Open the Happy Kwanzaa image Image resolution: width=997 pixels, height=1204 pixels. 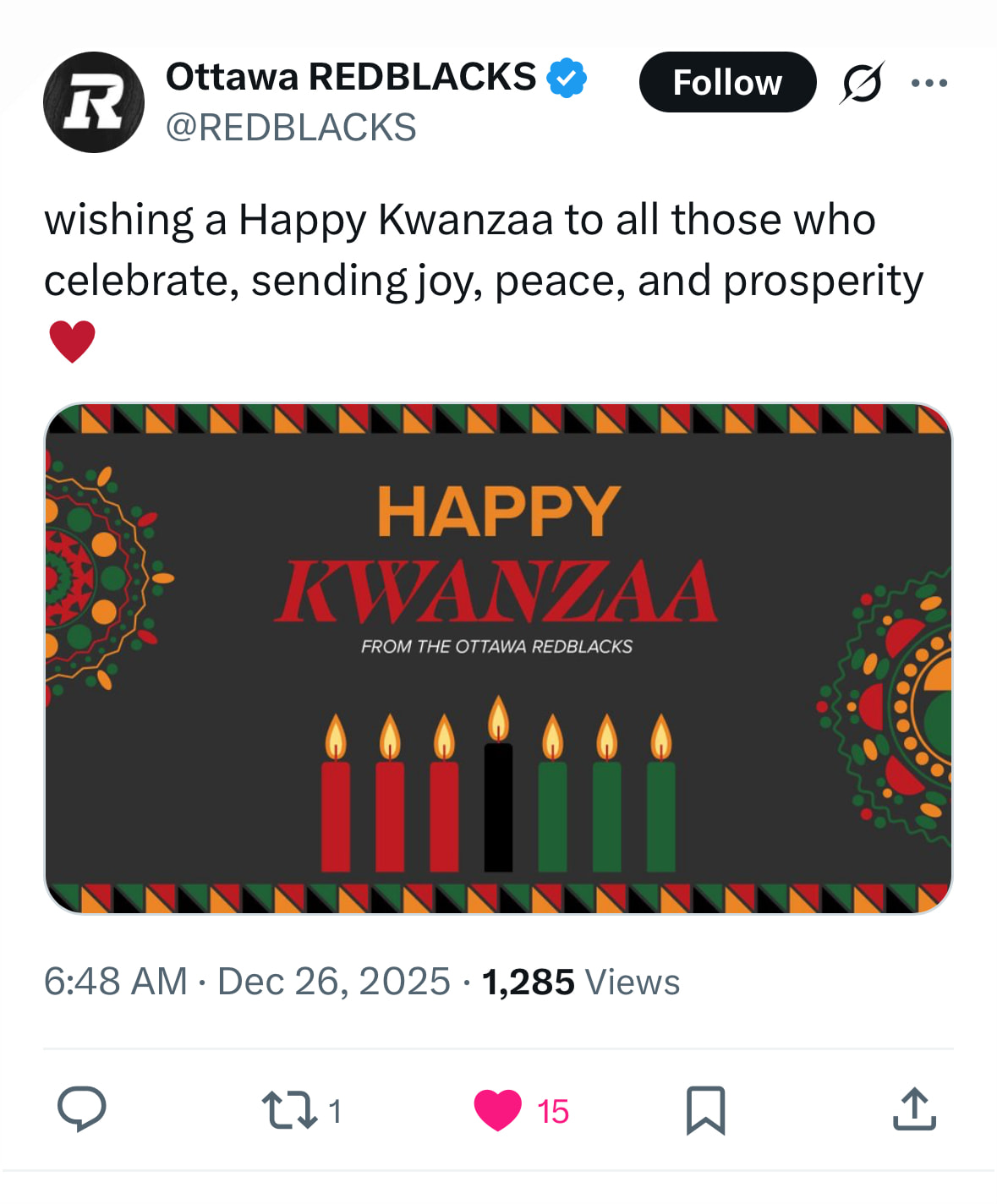pyautogui.click(x=498, y=658)
